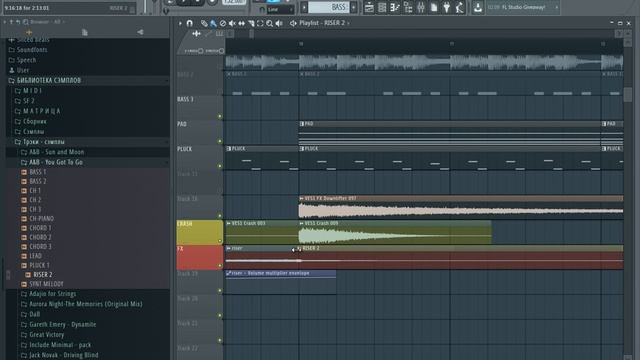Switch to the first browser tab icon

point(29,32)
